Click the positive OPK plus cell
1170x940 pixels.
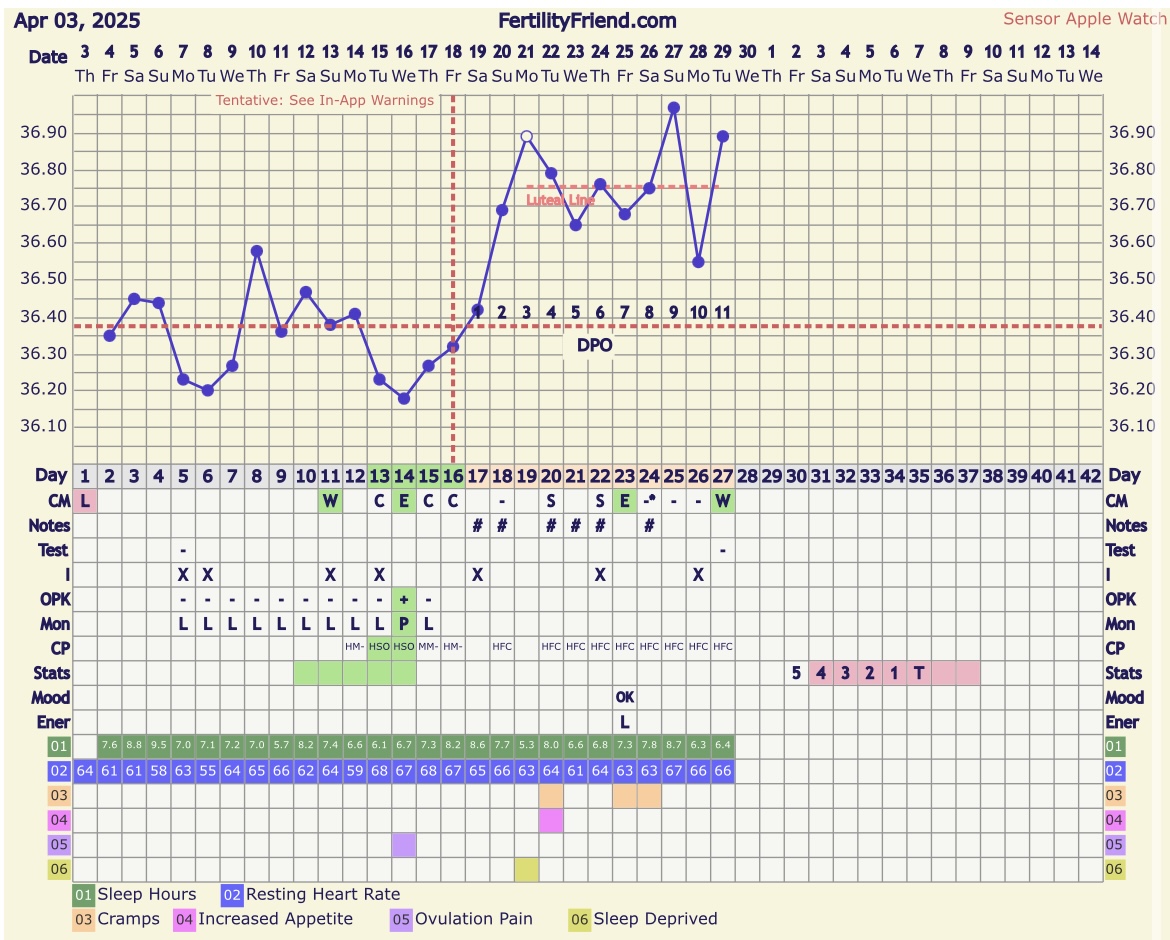click(404, 599)
